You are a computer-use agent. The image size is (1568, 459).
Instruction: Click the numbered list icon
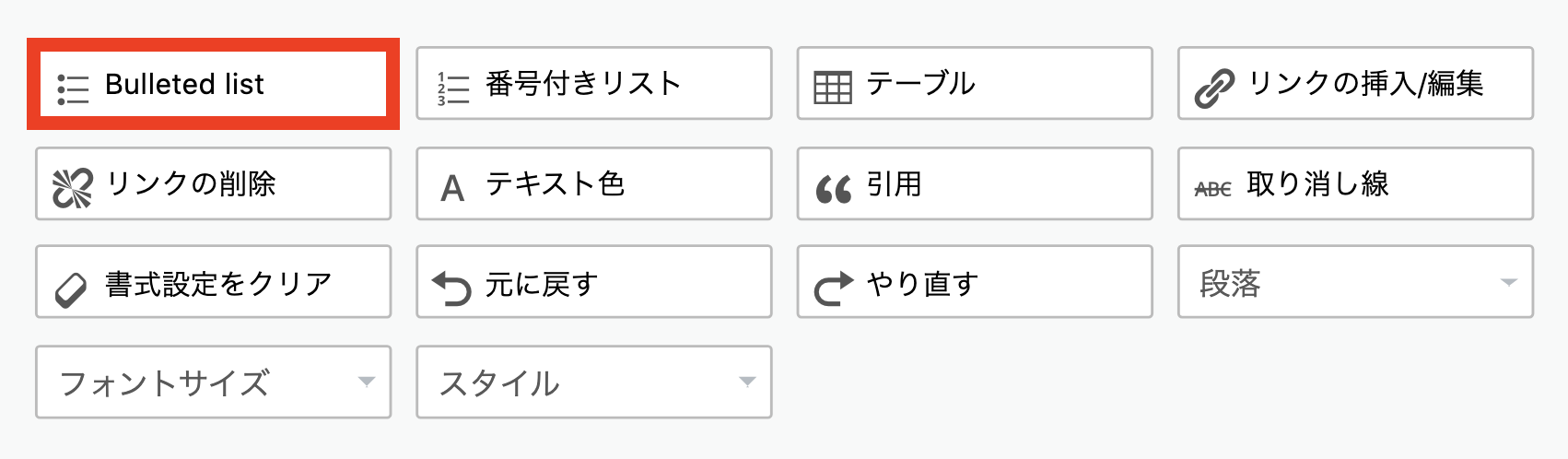pyautogui.click(x=453, y=88)
